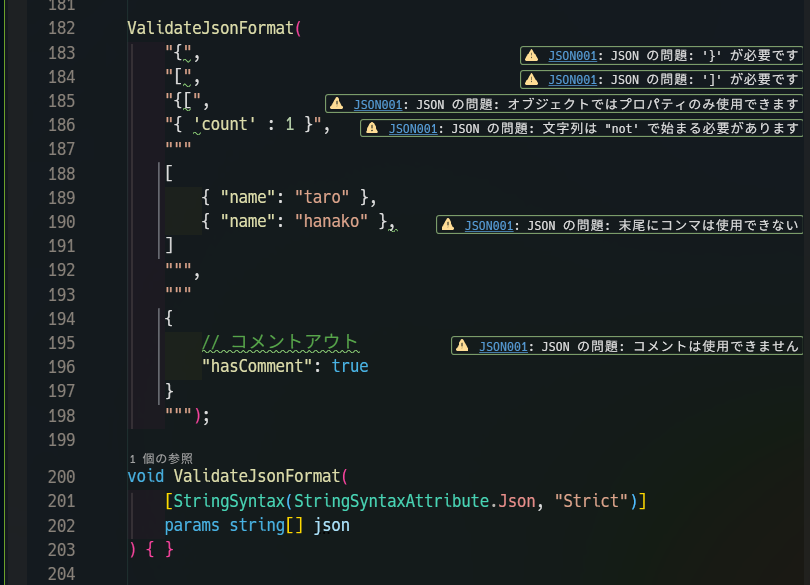Screen dimensions: 810x585
Task: Click the "taro" value on line 189
Action: tap(322, 197)
